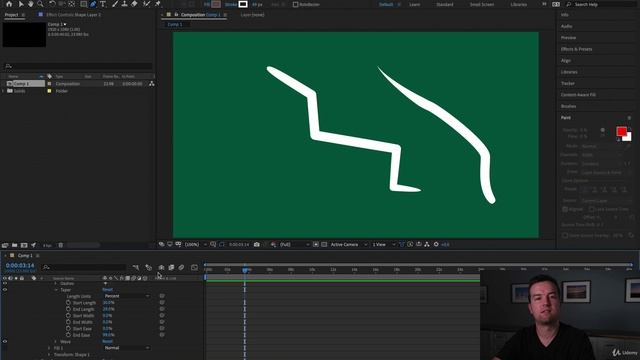Select the Zoom magnifier tool
This screenshot has height=360, width=640.
pyautogui.click(x=40, y=4)
